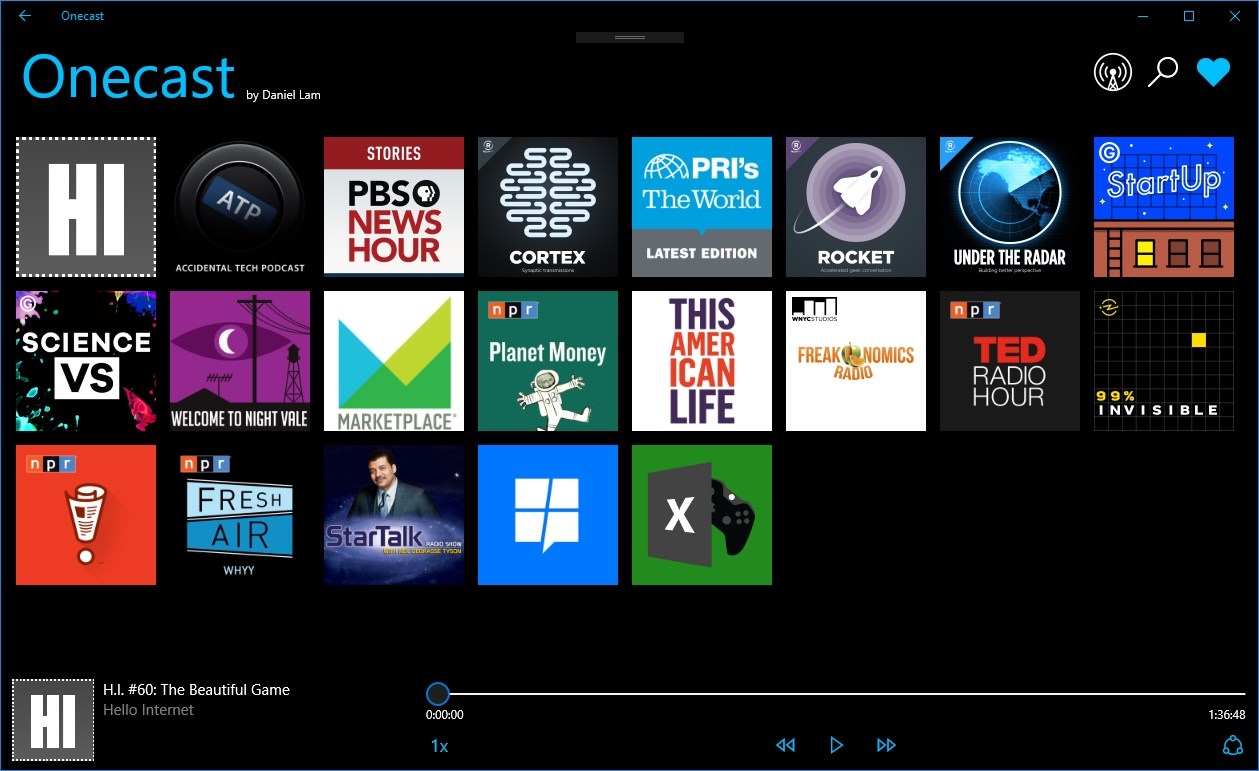Viewport: 1259px width, 771px height.
Task: Open the TED Radio Hour tile
Action: click(x=1010, y=361)
